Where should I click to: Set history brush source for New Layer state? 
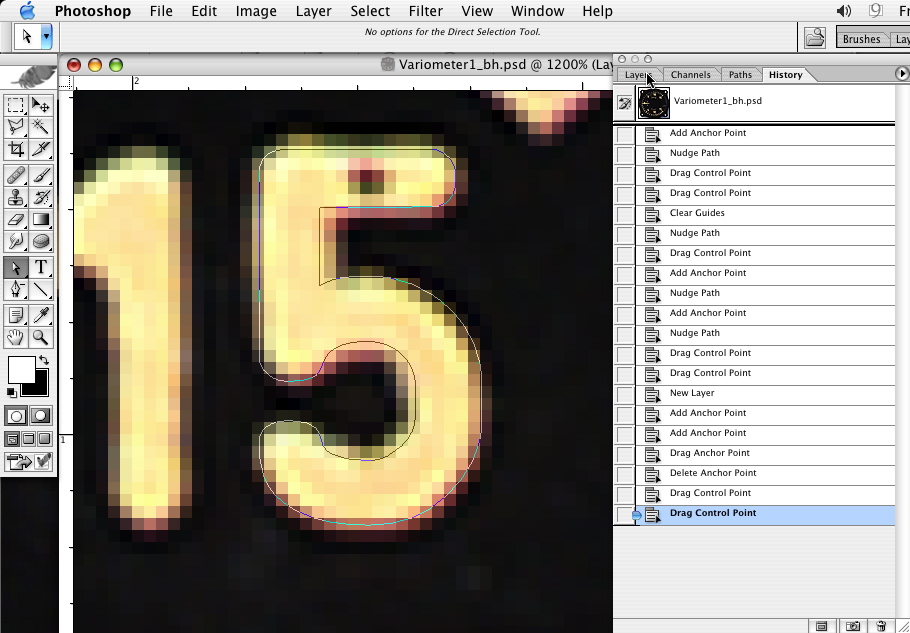pos(625,394)
